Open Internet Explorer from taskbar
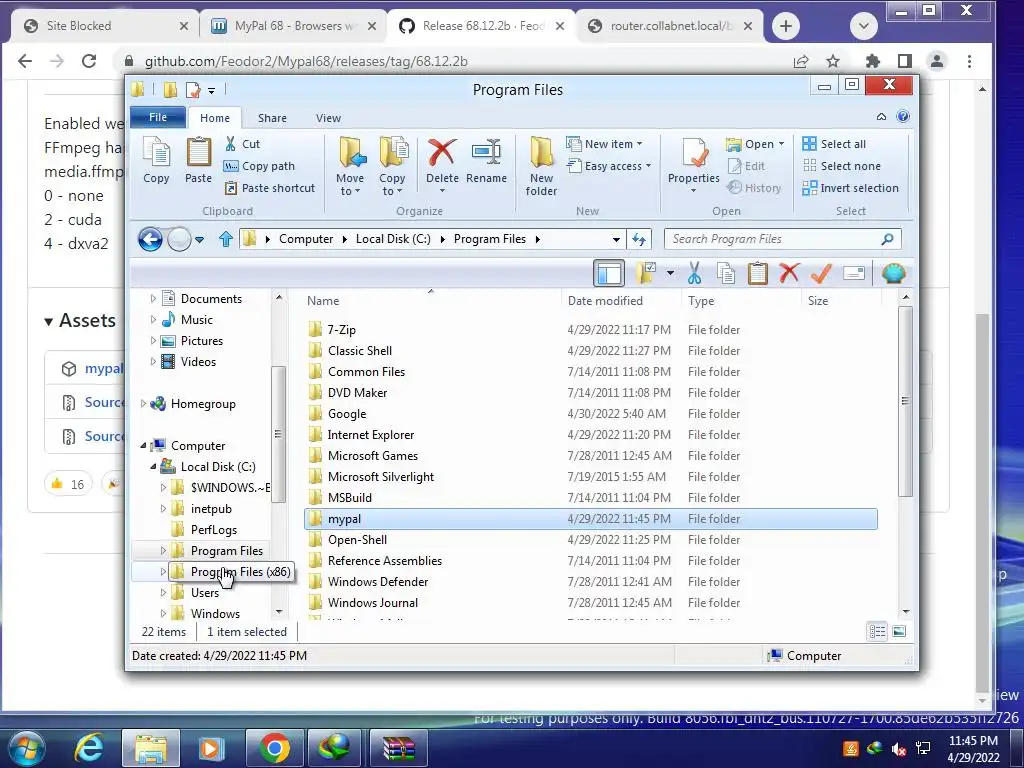Image resolution: width=1024 pixels, height=768 pixels. point(89,748)
